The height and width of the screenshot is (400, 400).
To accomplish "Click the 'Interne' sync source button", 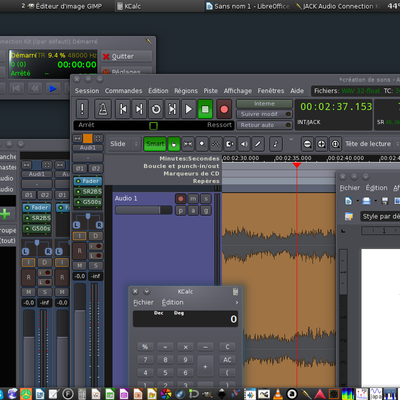I will click(x=264, y=104).
